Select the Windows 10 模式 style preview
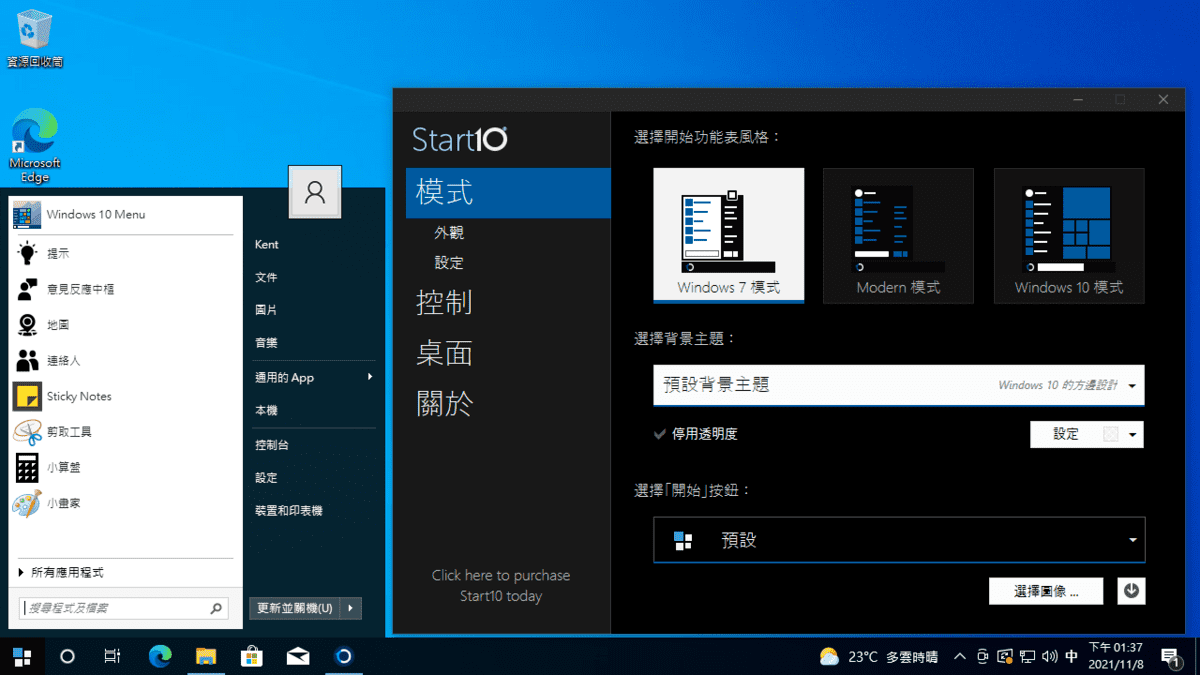This screenshot has height=675, width=1200. tap(1068, 235)
